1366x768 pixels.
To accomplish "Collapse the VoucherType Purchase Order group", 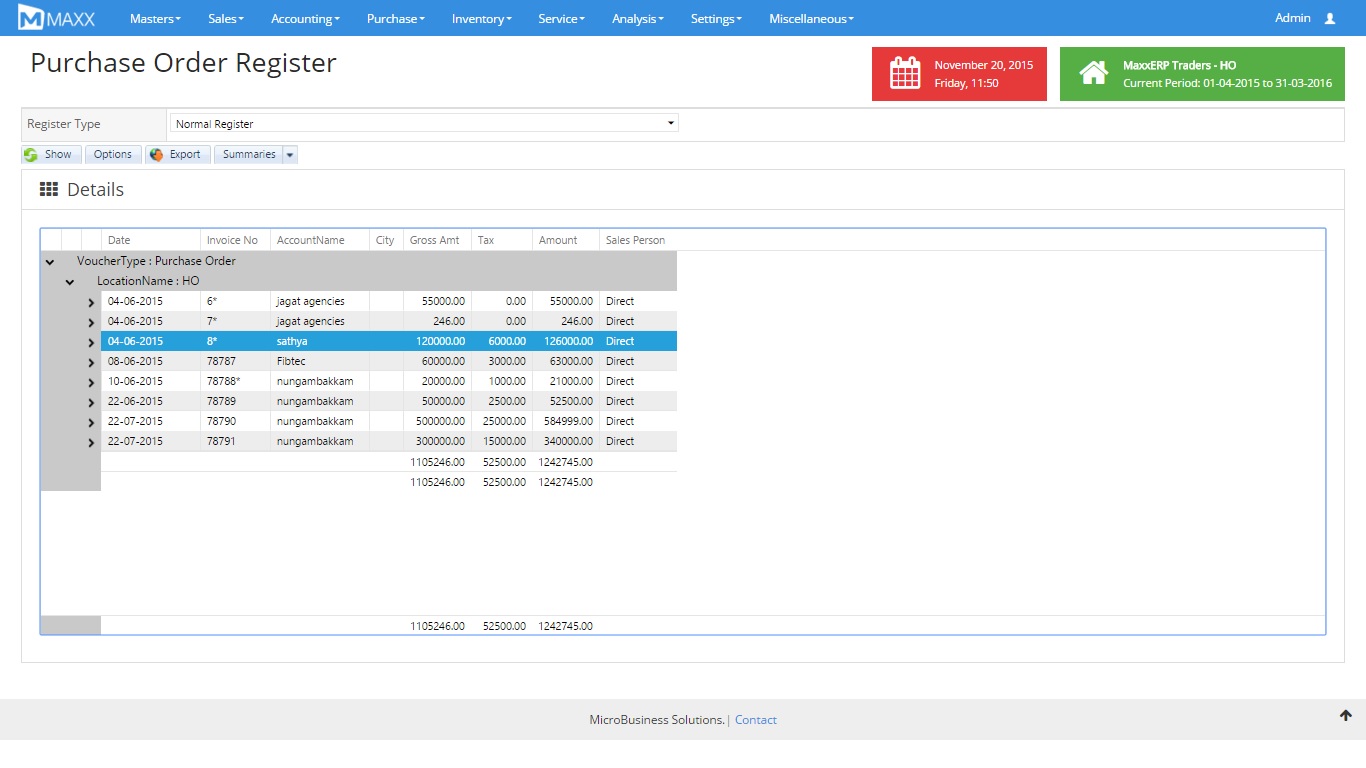I will coord(50,262).
